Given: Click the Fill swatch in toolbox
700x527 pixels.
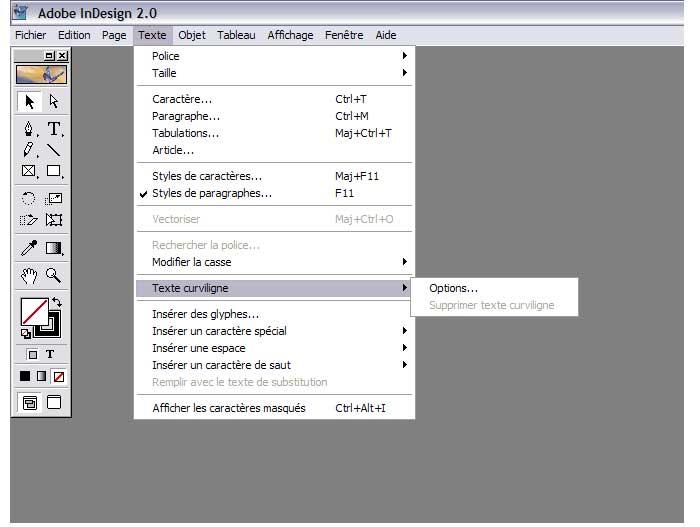Looking at the screenshot, I should pyautogui.click(x=34, y=312).
